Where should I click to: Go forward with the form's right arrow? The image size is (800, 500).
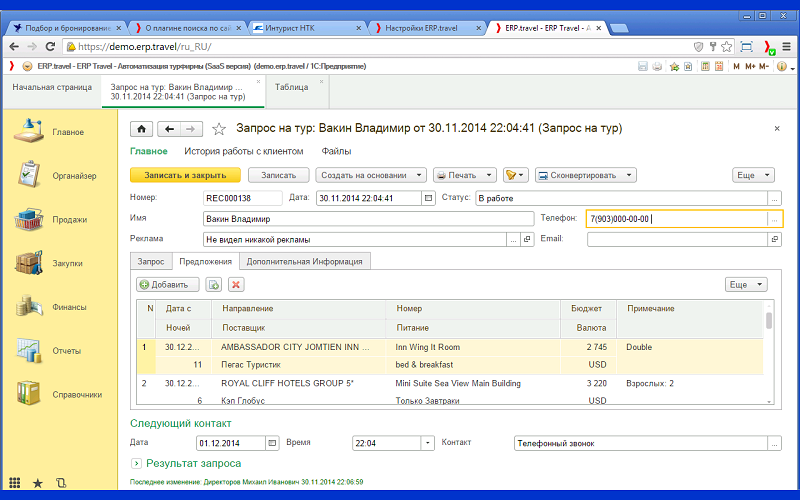191,129
